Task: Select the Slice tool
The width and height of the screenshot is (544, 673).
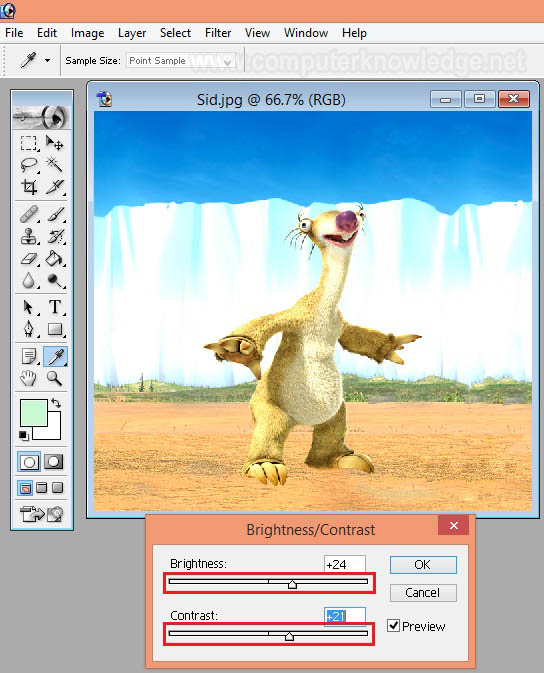Action: [55, 187]
